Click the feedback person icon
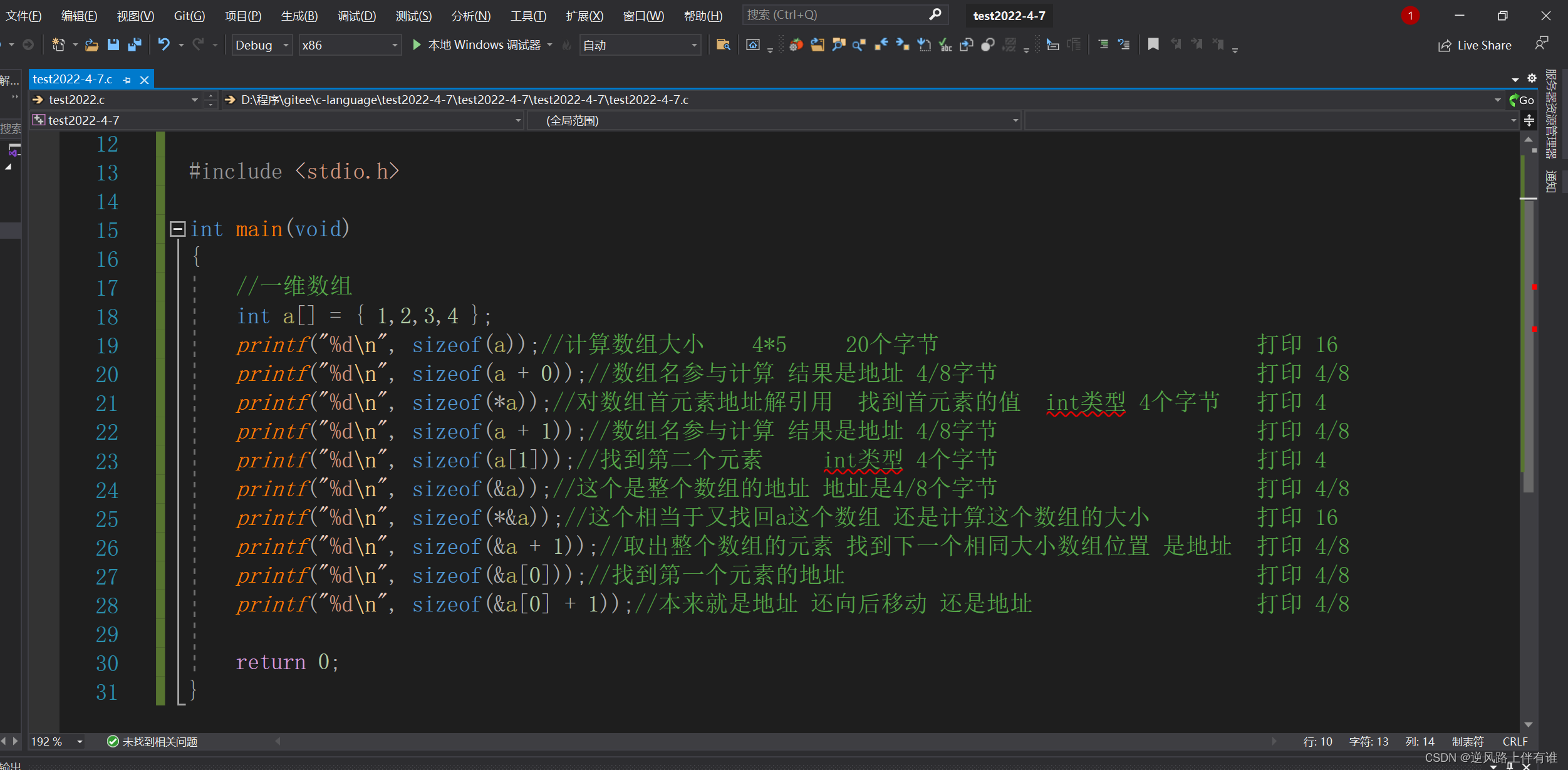The image size is (1568, 770). (x=1542, y=43)
